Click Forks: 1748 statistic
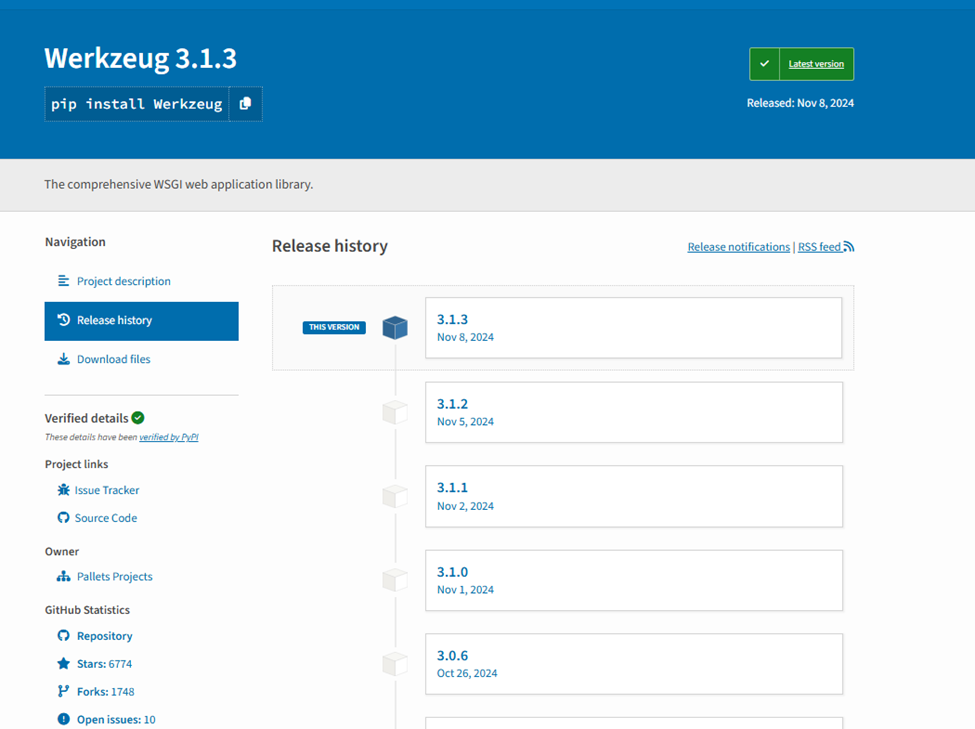This screenshot has width=975, height=729. point(106,692)
